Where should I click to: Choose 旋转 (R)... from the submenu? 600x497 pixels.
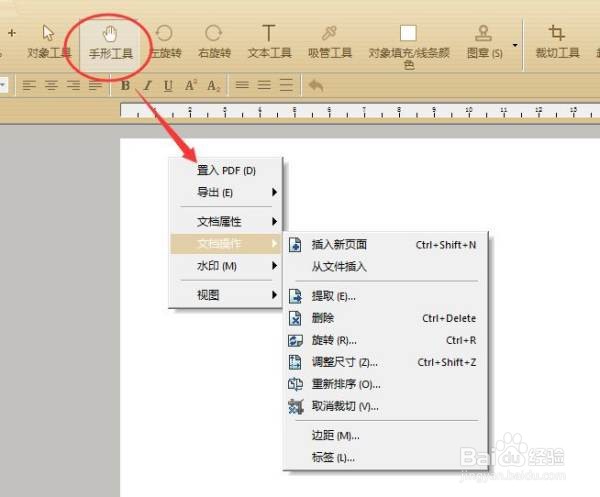pos(386,340)
